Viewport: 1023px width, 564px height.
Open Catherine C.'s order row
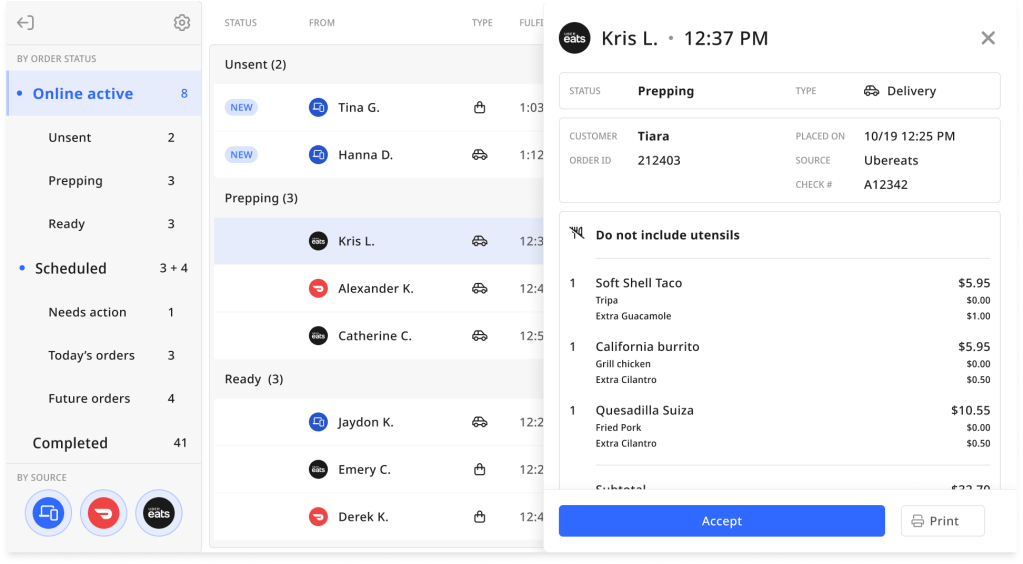click(x=375, y=337)
